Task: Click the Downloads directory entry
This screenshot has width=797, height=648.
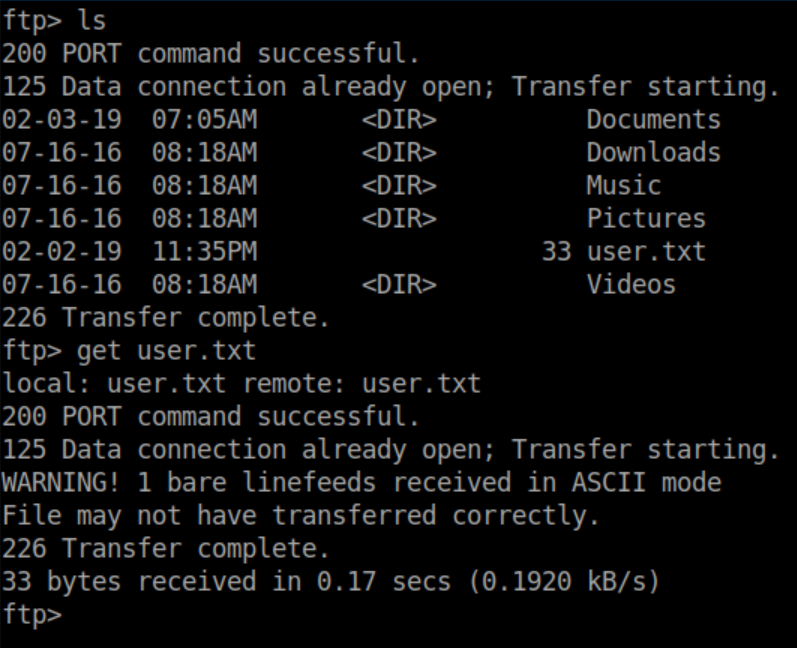Action: click(x=653, y=153)
